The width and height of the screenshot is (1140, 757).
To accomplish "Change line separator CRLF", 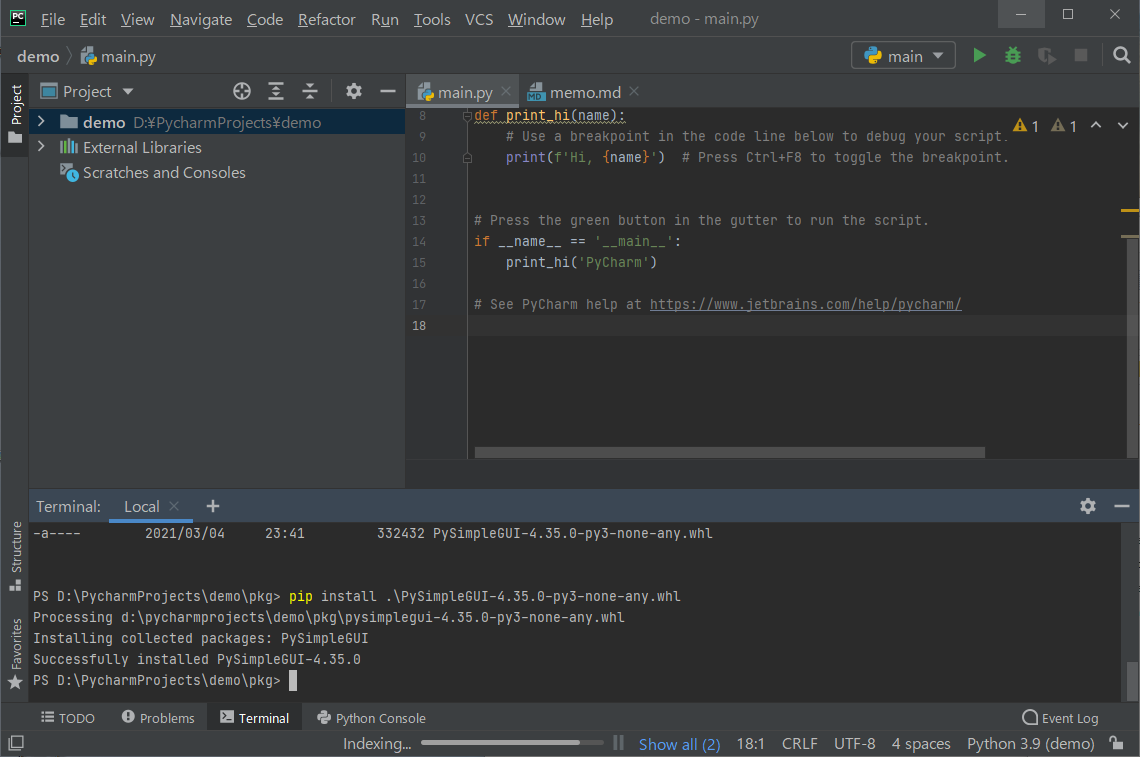I will click(799, 743).
